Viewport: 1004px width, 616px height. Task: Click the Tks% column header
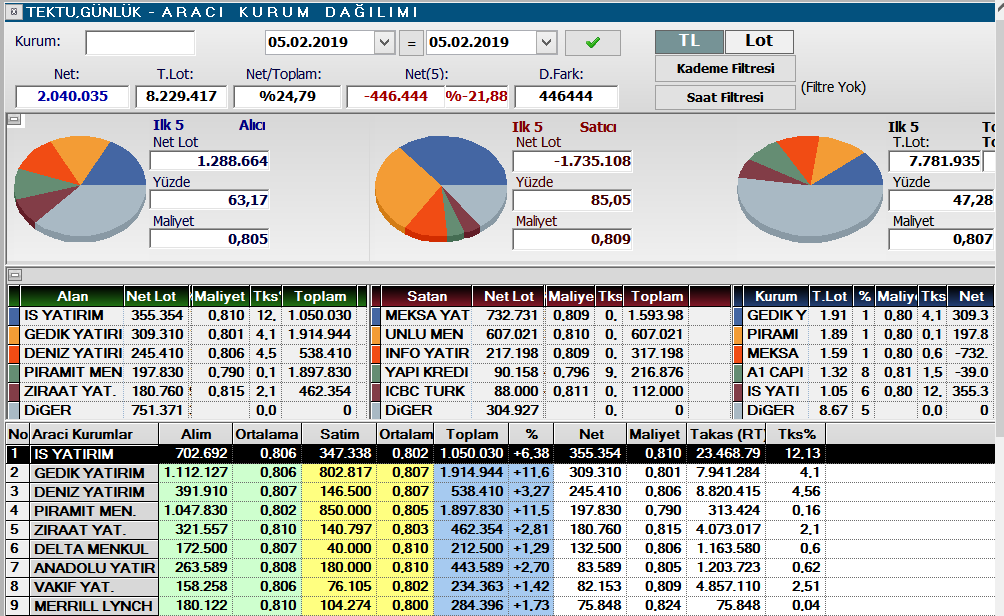click(x=797, y=434)
